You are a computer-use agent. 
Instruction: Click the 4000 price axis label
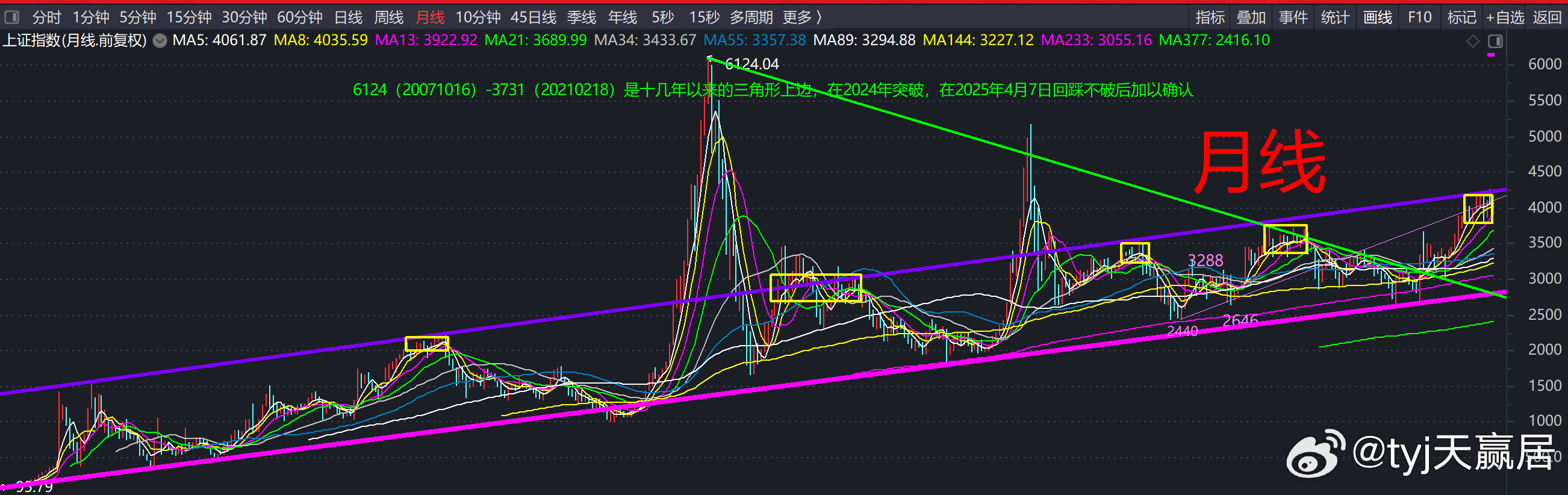1545,208
